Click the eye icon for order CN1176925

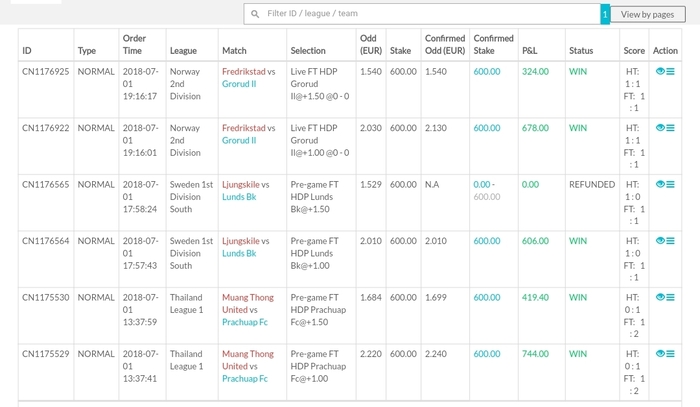click(x=660, y=71)
